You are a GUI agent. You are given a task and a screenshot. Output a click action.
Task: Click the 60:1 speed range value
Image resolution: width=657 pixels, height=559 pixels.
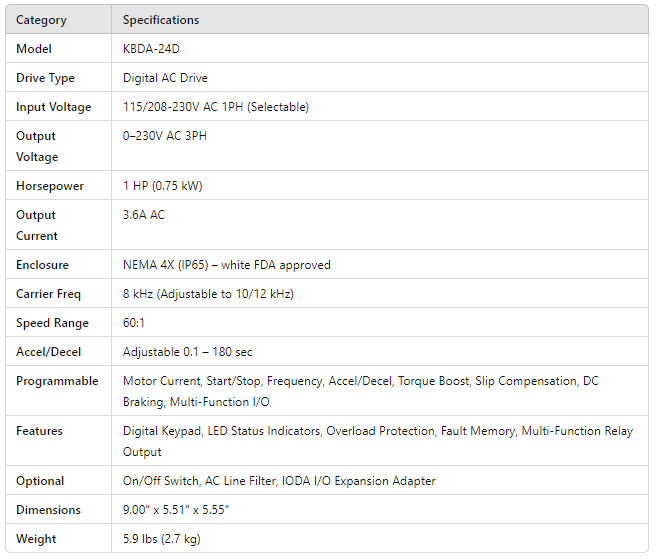tap(136, 323)
